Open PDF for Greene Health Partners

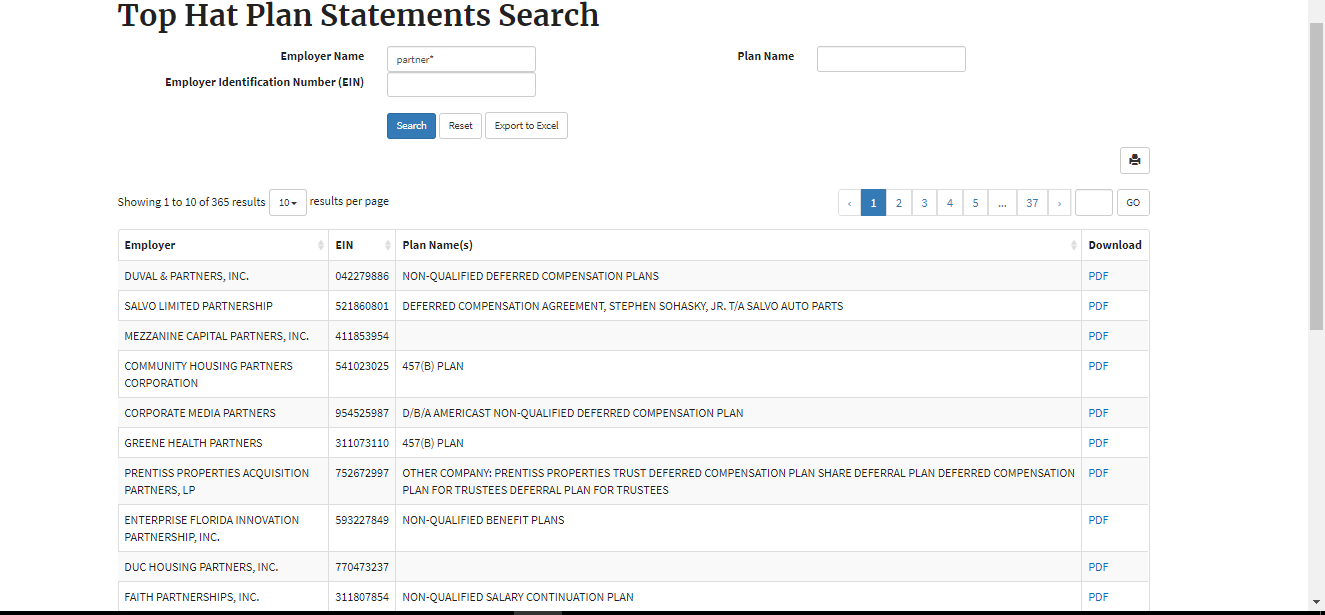(1098, 443)
